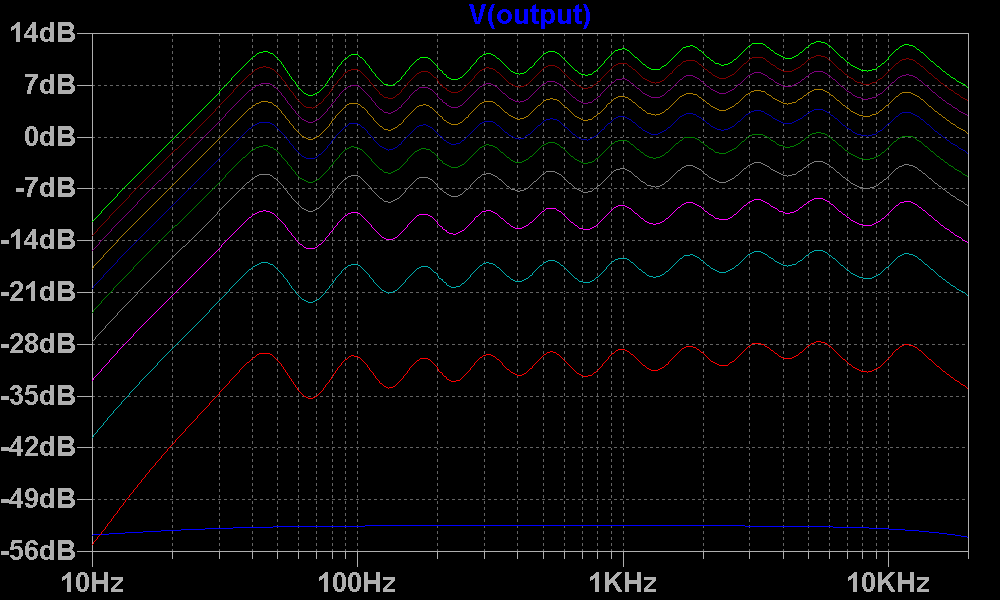Click the -14dB vertical axis label
Screen dimensions: 1000x600
(44, 240)
